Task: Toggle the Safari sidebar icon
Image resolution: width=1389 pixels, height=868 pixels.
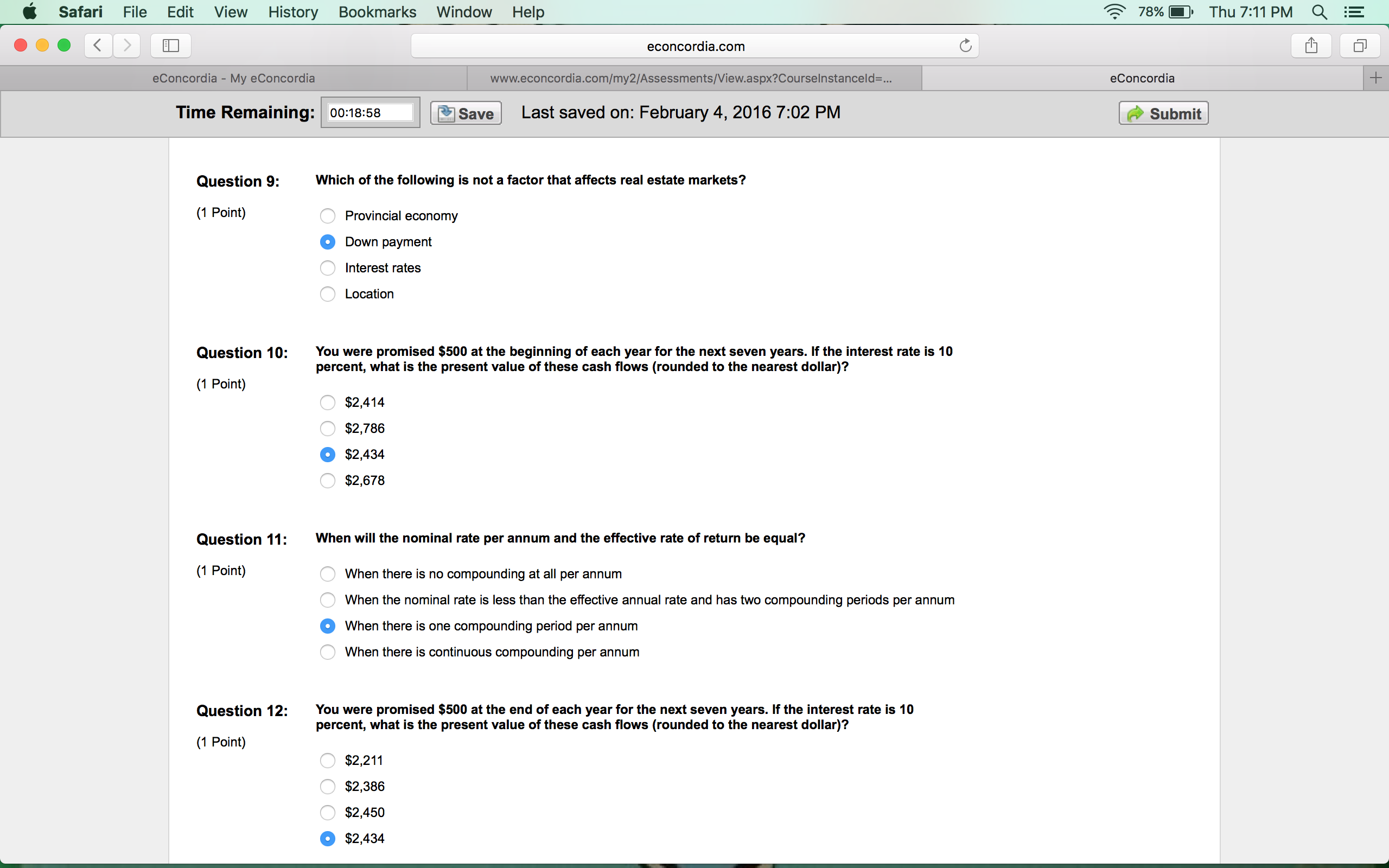Action: coord(170,46)
